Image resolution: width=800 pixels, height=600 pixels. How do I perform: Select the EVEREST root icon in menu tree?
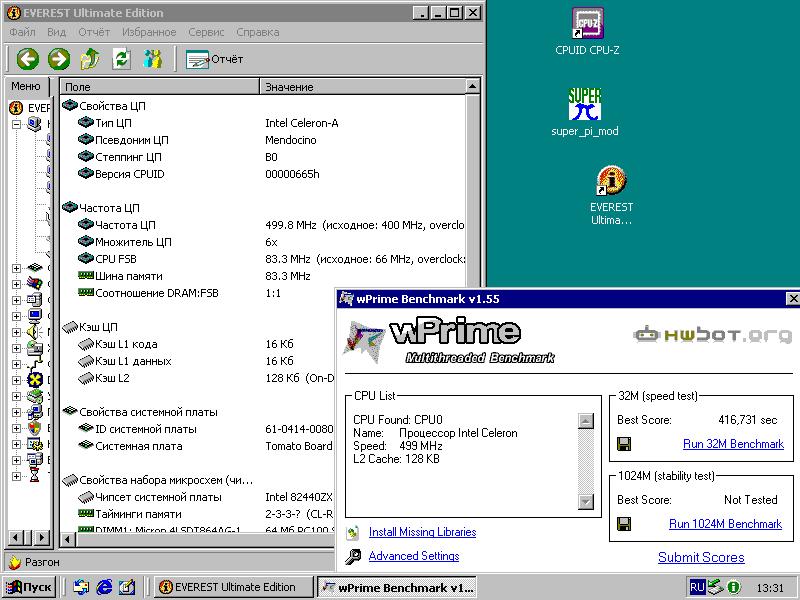coord(16,108)
